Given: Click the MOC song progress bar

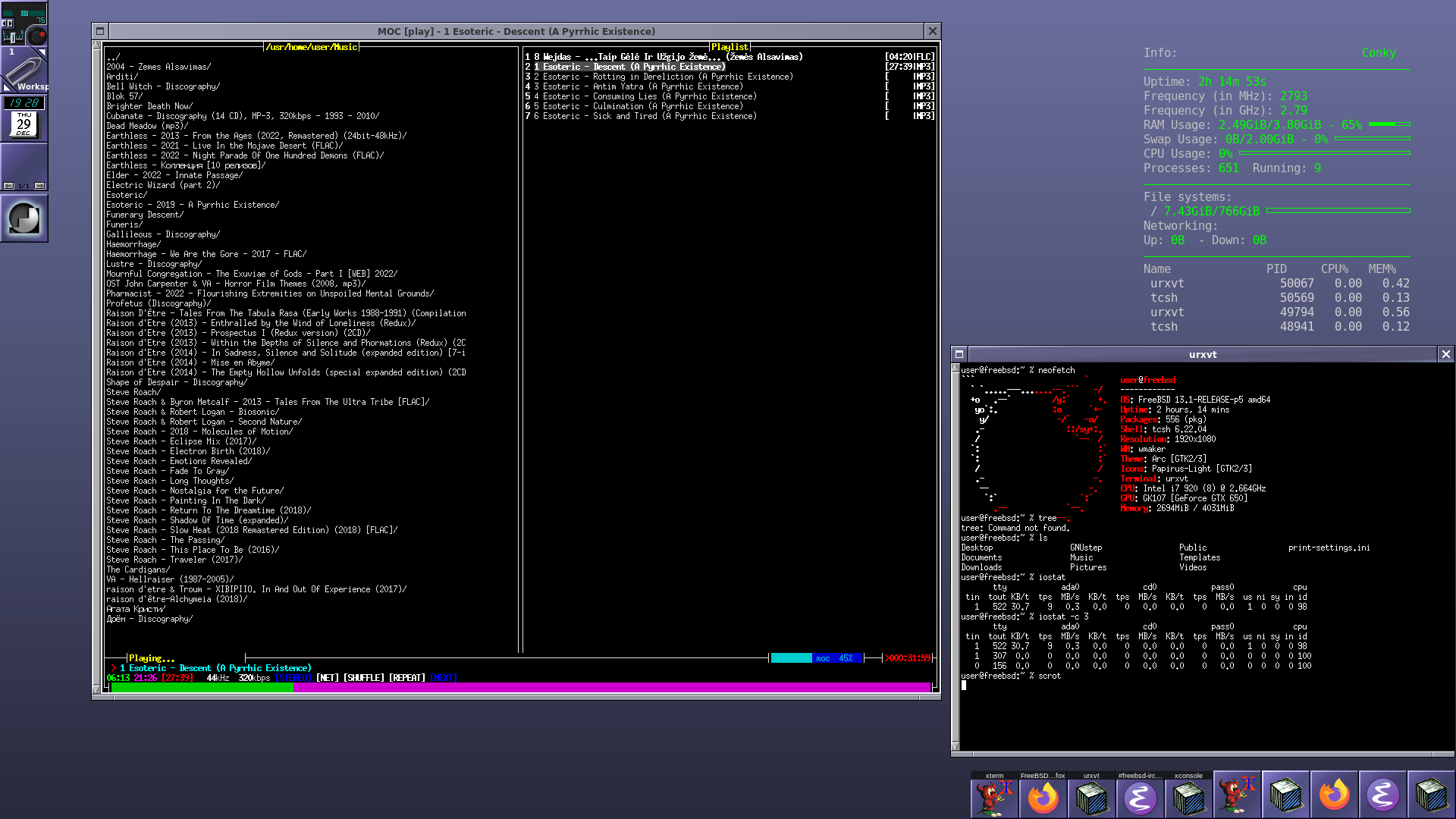Looking at the screenshot, I should (521, 688).
